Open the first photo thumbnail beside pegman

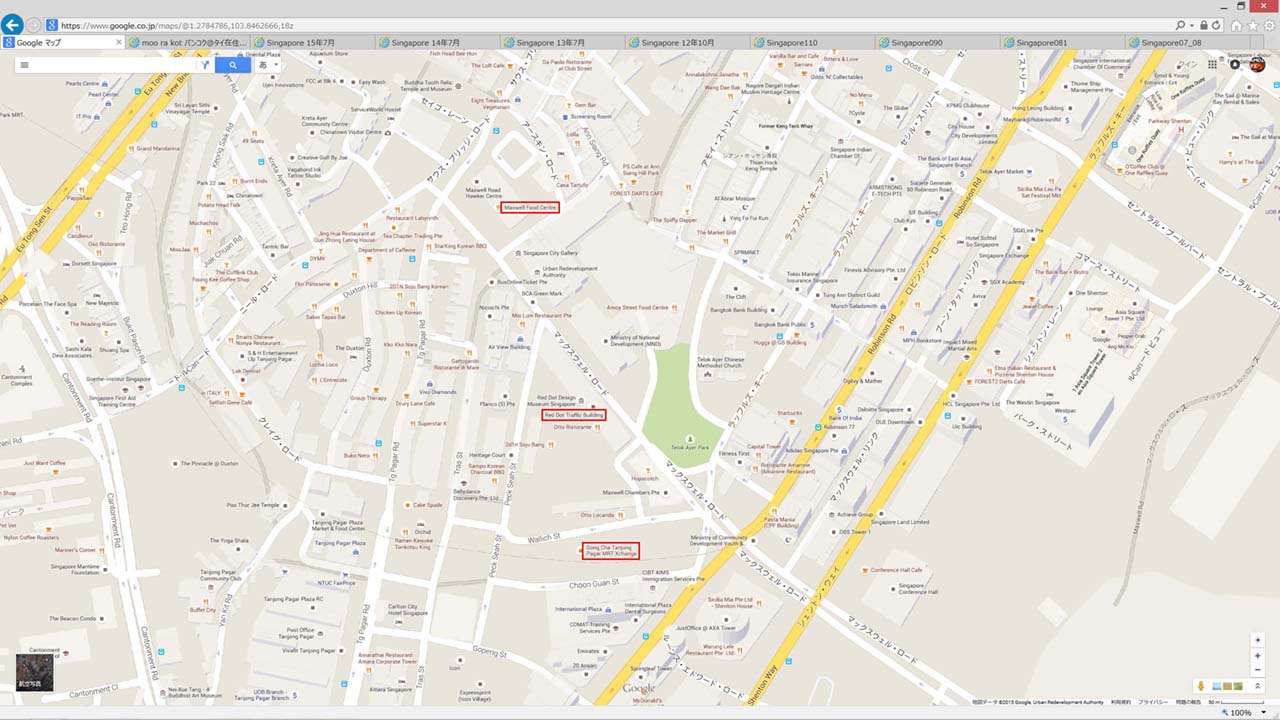[x=1218, y=686]
